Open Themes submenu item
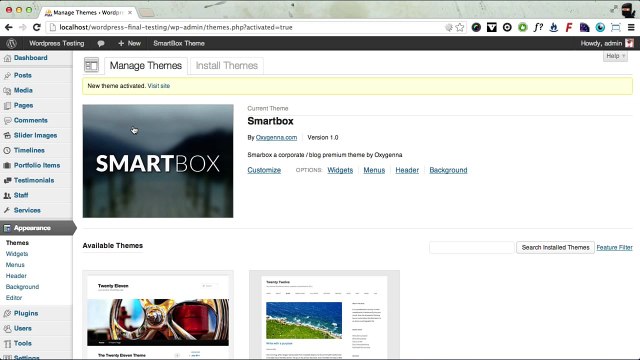The height and width of the screenshot is (360, 640). coord(17,243)
